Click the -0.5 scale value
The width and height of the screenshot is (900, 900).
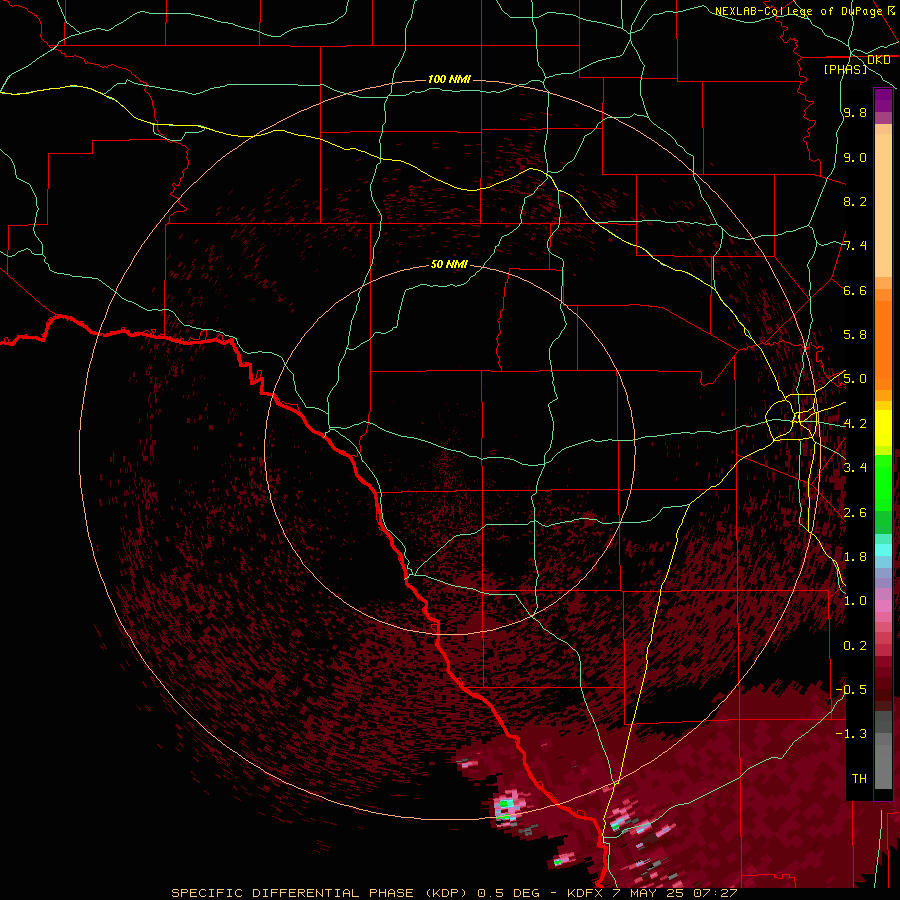(x=851, y=690)
